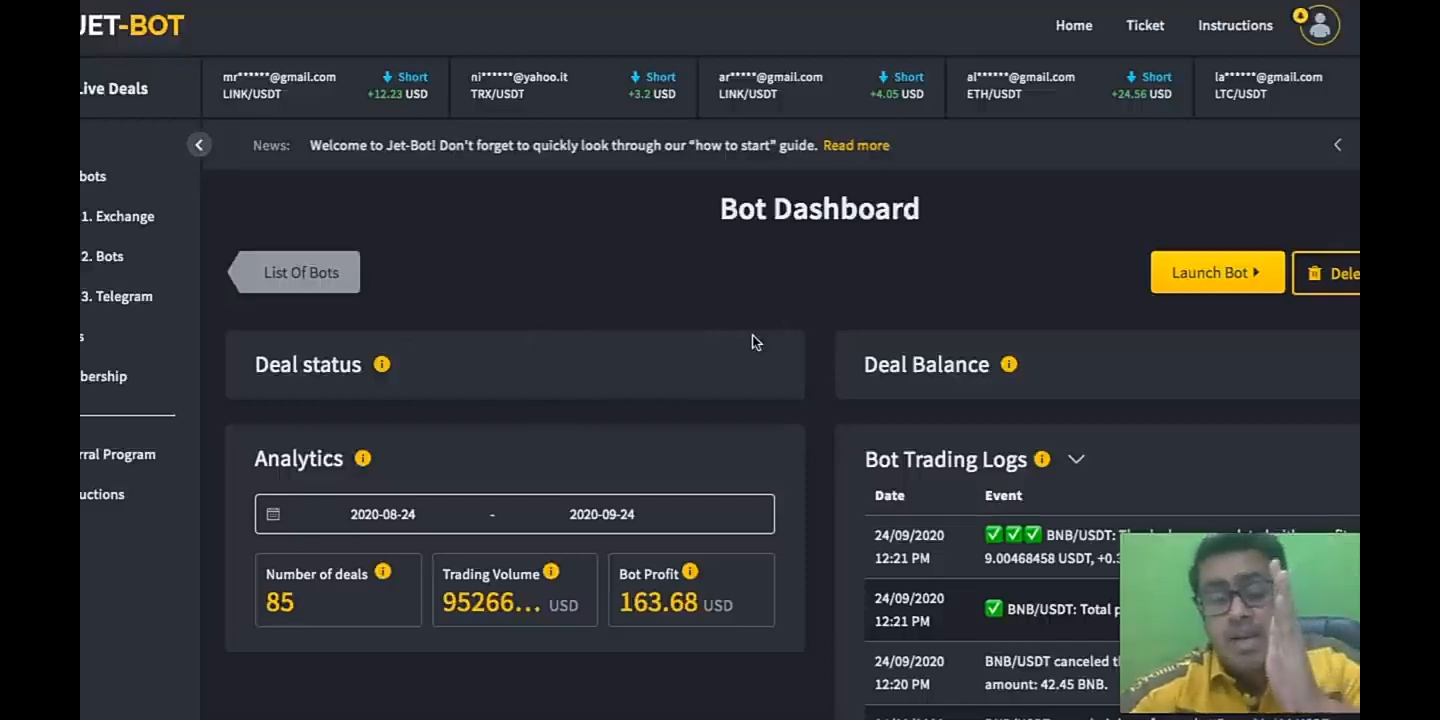
Task: Go back via List Of Bots button
Action: (295, 272)
